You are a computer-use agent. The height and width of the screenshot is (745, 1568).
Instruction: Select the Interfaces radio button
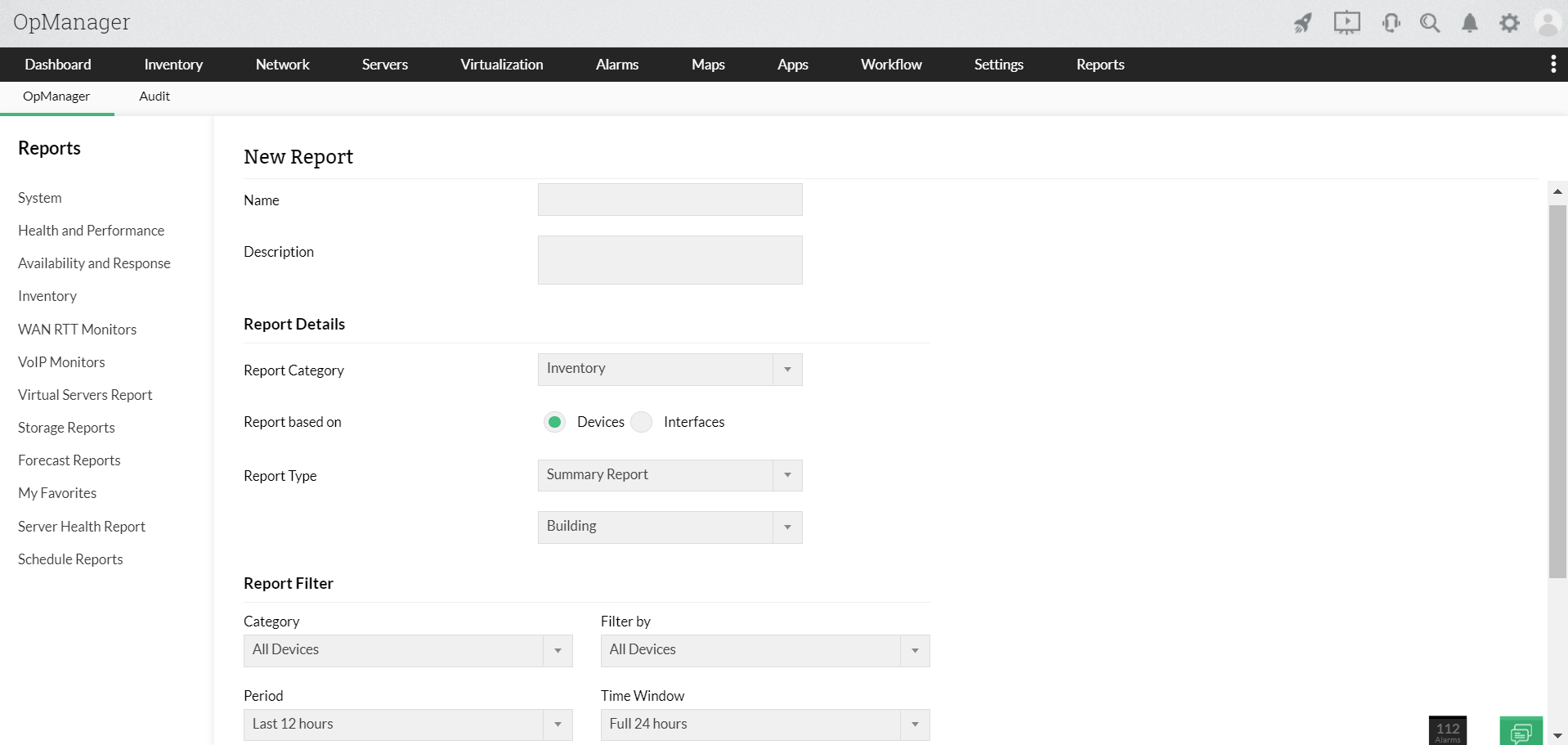(642, 422)
